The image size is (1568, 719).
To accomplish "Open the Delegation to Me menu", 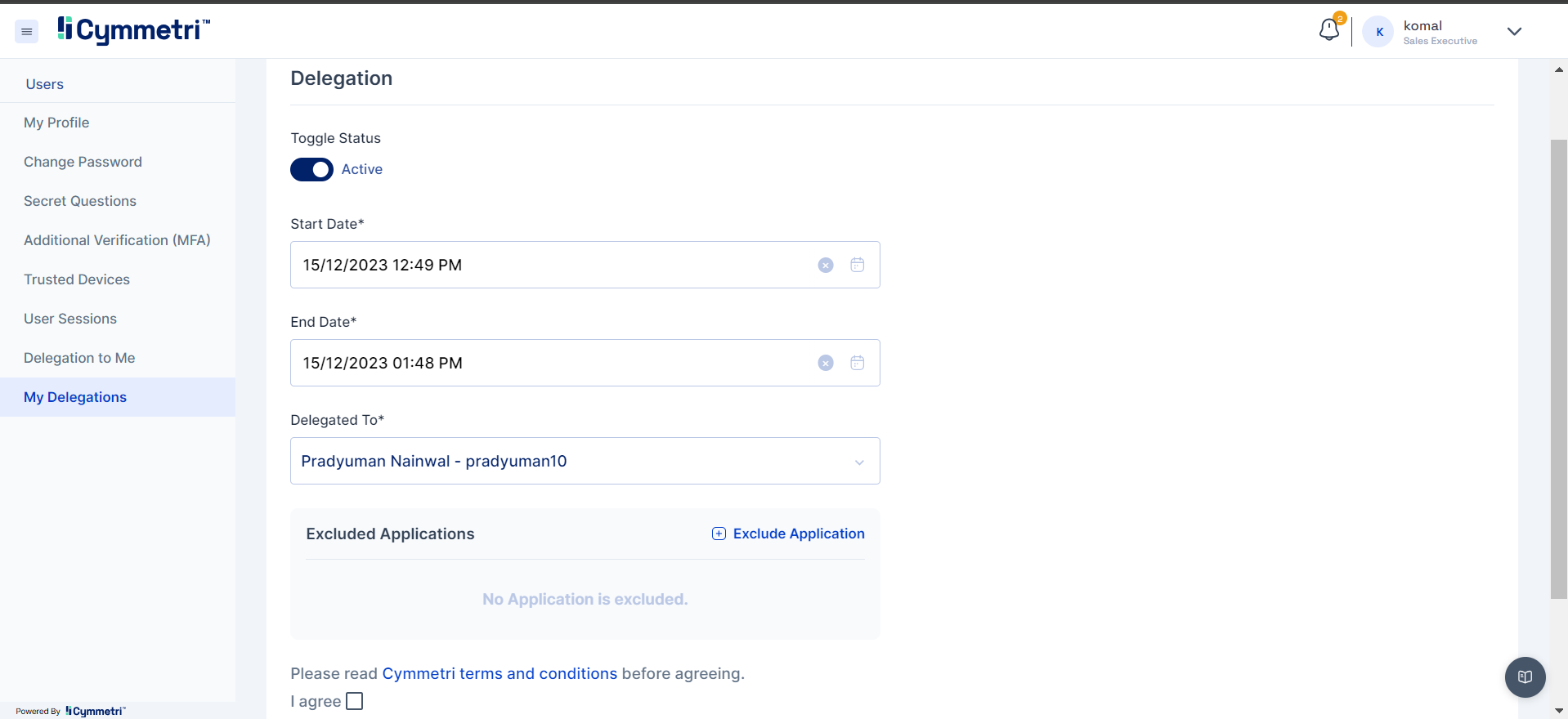I will (79, 358).
